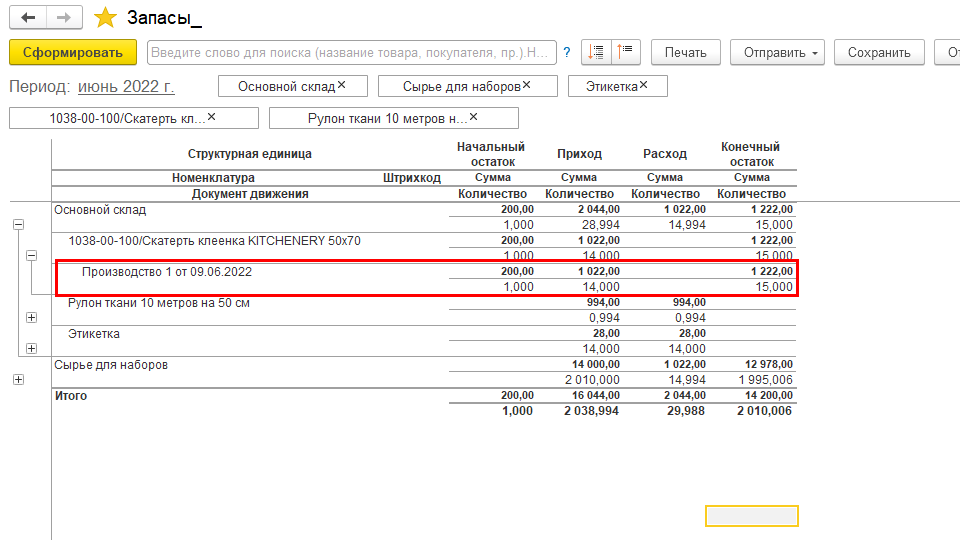Collapse the Основной склад group

pyautogui.click(x=18, y=225)
